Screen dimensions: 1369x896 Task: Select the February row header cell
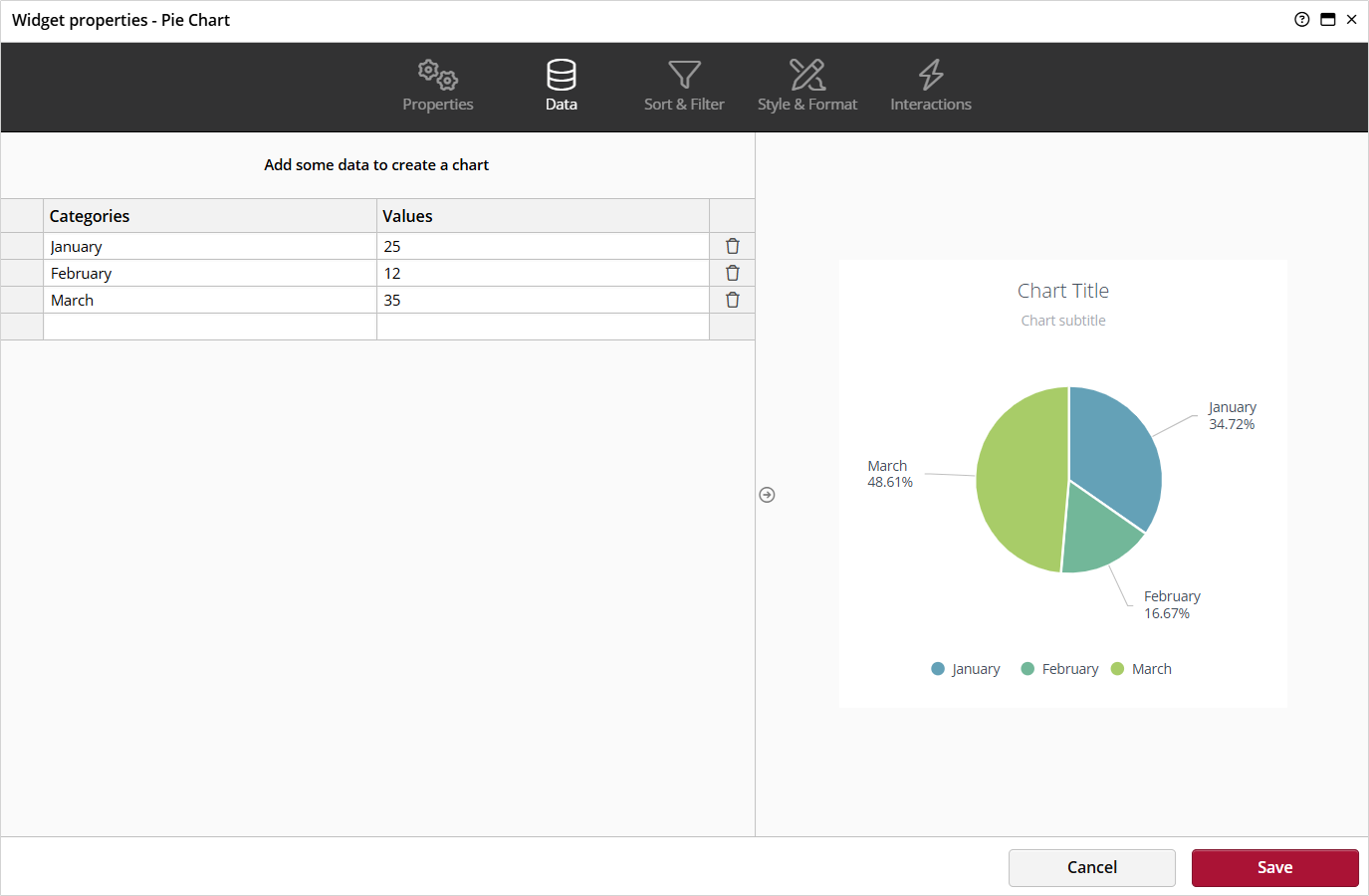22,273
